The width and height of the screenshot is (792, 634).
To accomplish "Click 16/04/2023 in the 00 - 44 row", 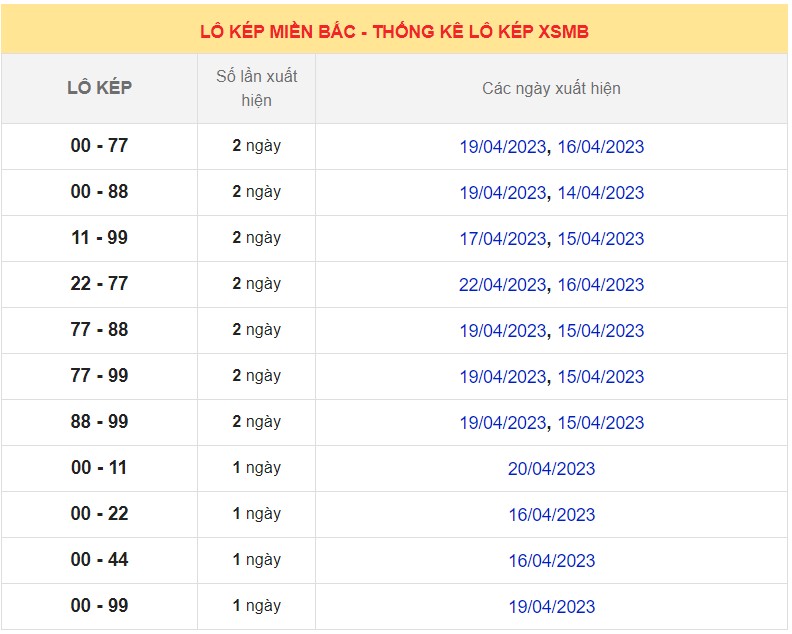I will [551, 561].
